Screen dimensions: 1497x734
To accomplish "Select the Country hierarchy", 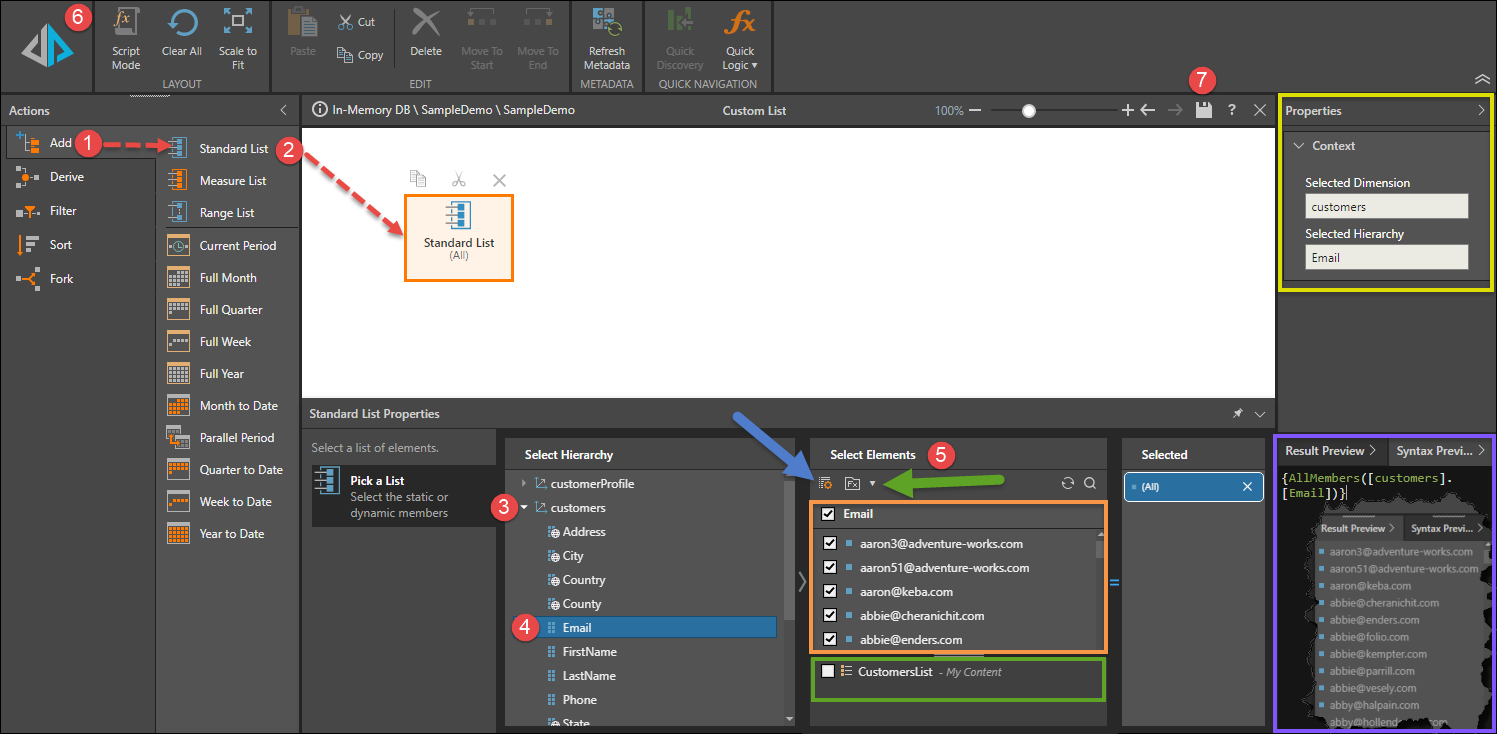I will click(x=576, y=580).
